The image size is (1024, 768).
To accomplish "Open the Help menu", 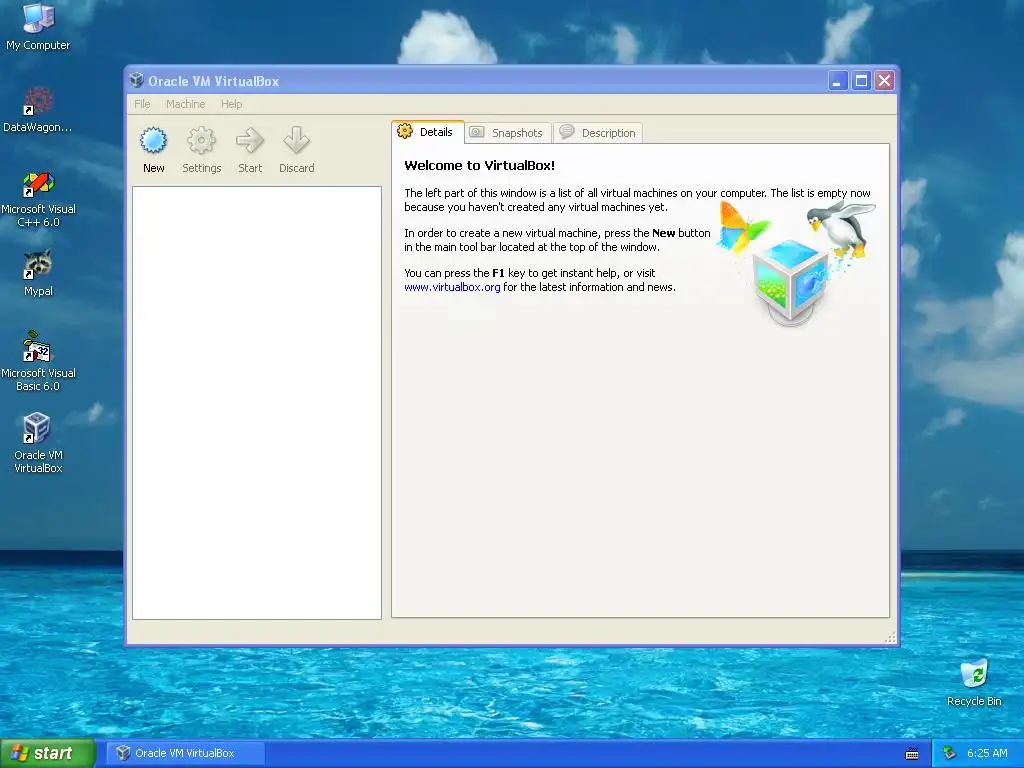I will point(231,104).
